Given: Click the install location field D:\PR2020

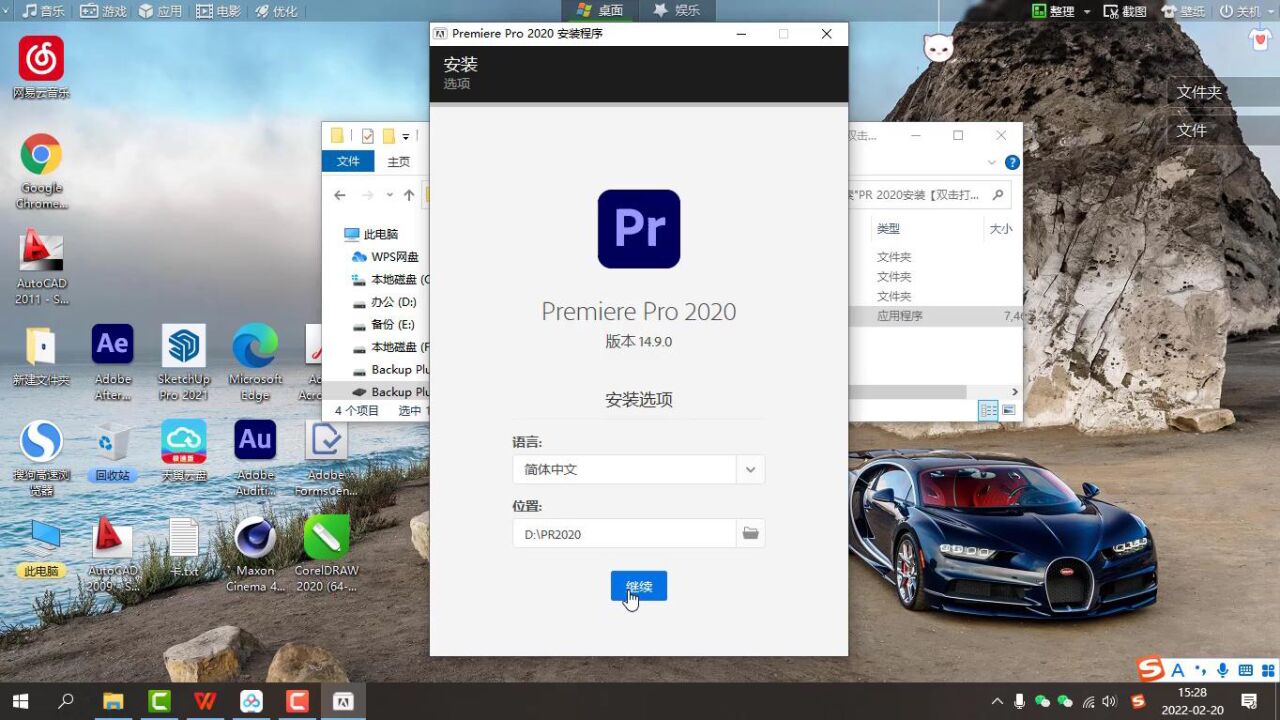Looking at the screenshot, I should coord(624,534).
